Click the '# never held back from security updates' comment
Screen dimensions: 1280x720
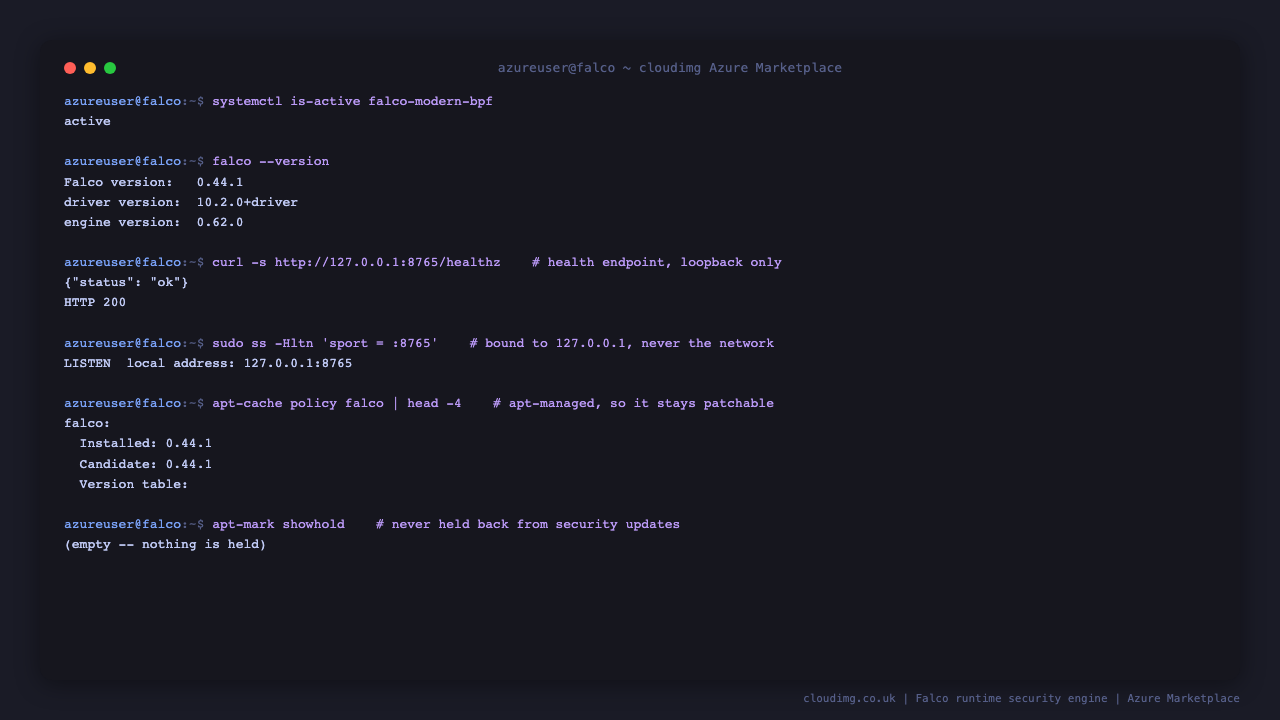coord(528,525)
